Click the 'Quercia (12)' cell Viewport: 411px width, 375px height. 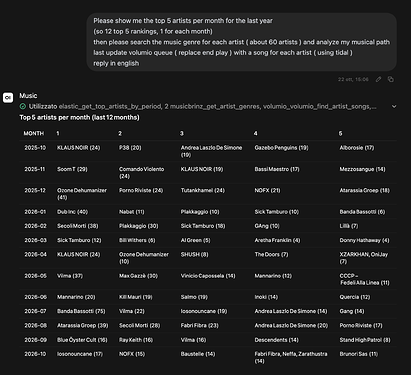[x=355, y=297]
